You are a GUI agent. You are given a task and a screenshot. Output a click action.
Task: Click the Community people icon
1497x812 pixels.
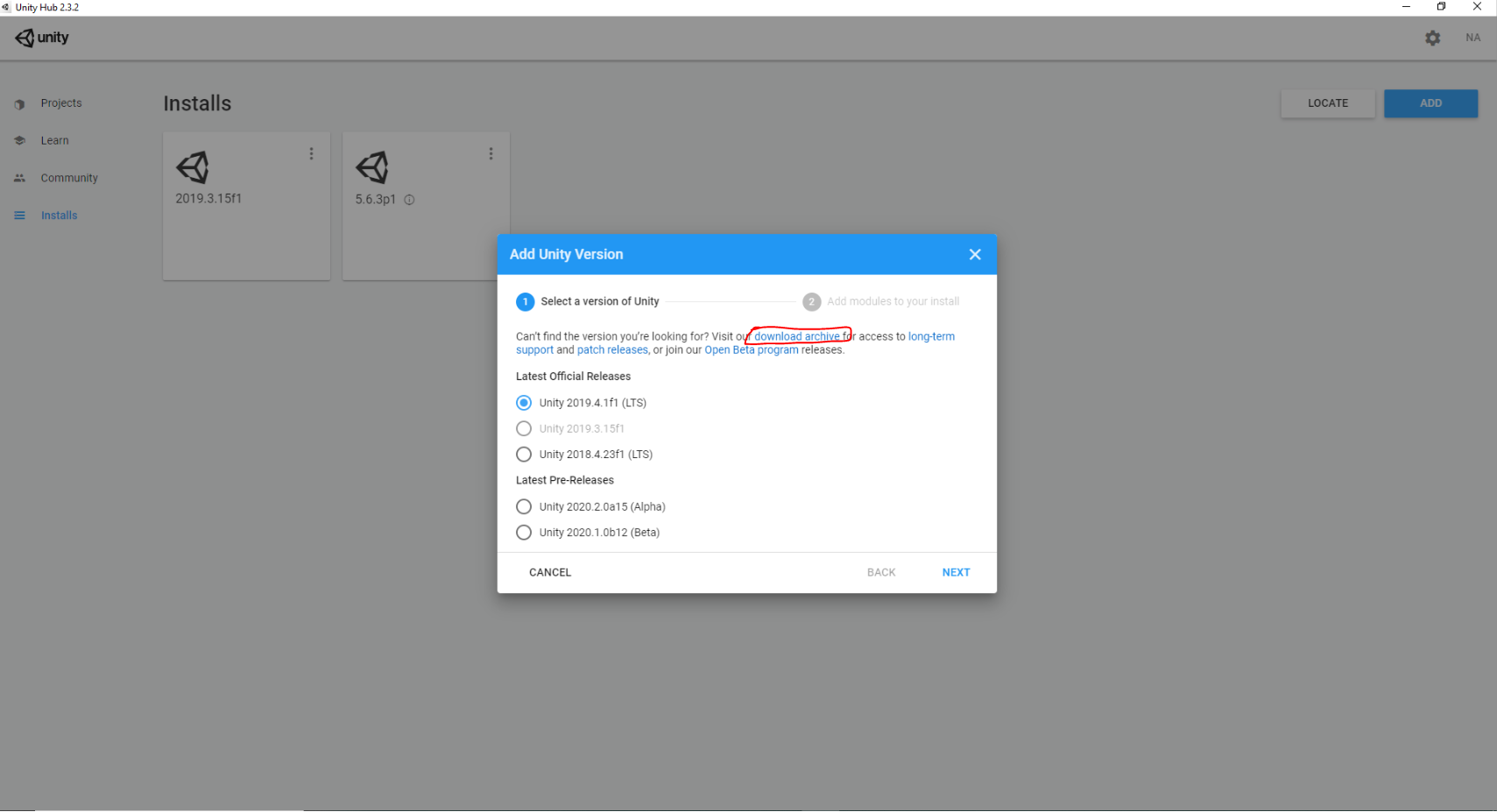pos(19,178)
